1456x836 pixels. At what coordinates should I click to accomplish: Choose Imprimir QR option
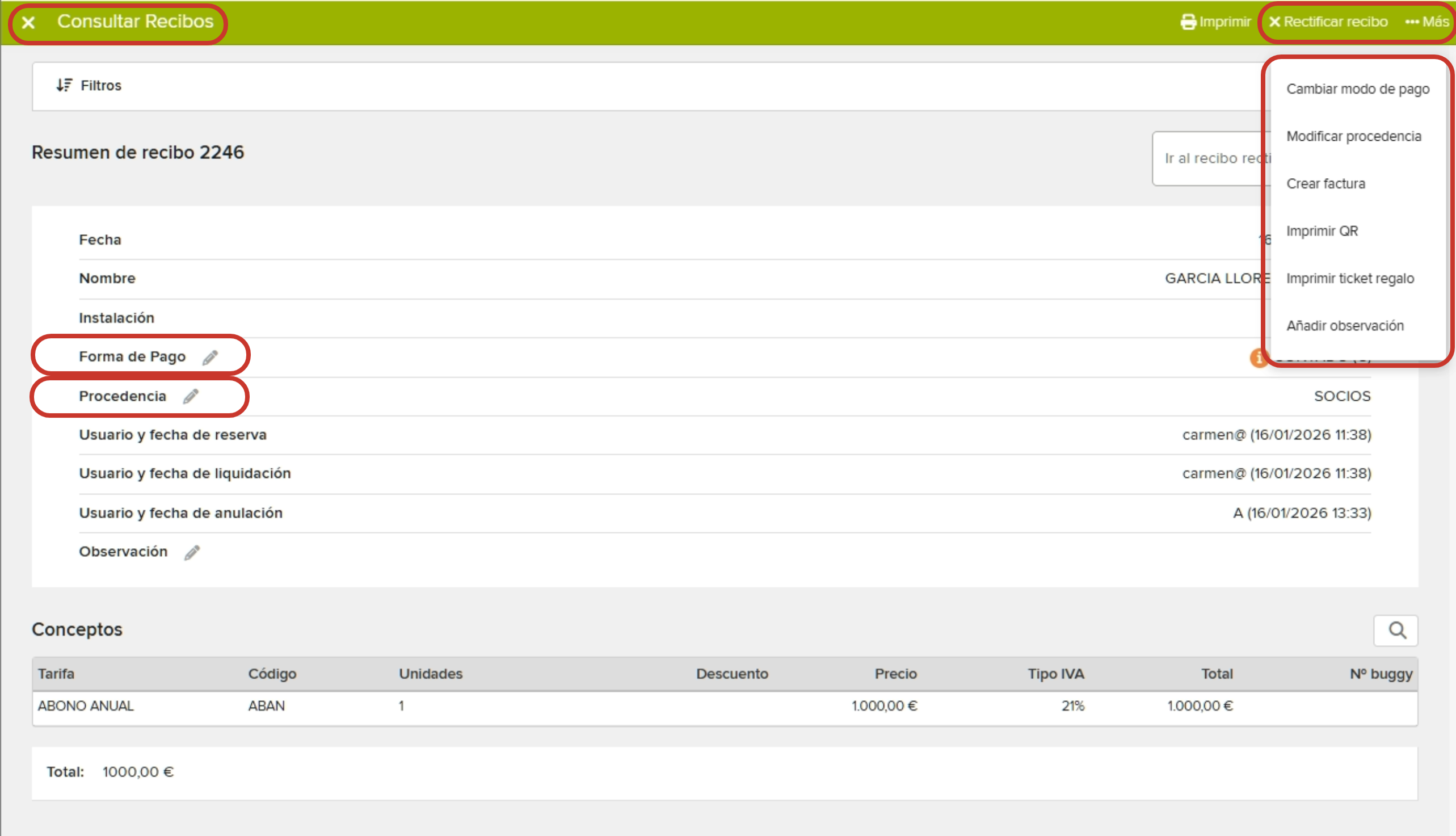(1322, 232)
